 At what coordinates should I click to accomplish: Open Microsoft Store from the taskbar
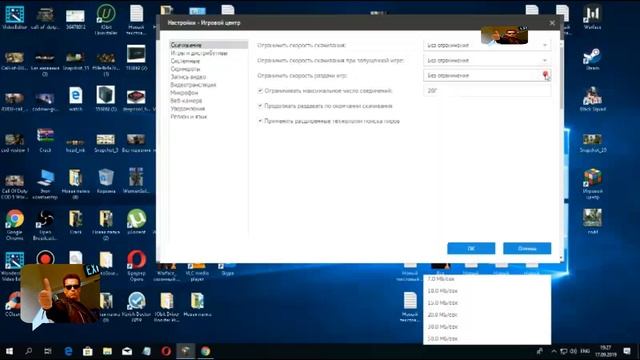pos(87,351)
